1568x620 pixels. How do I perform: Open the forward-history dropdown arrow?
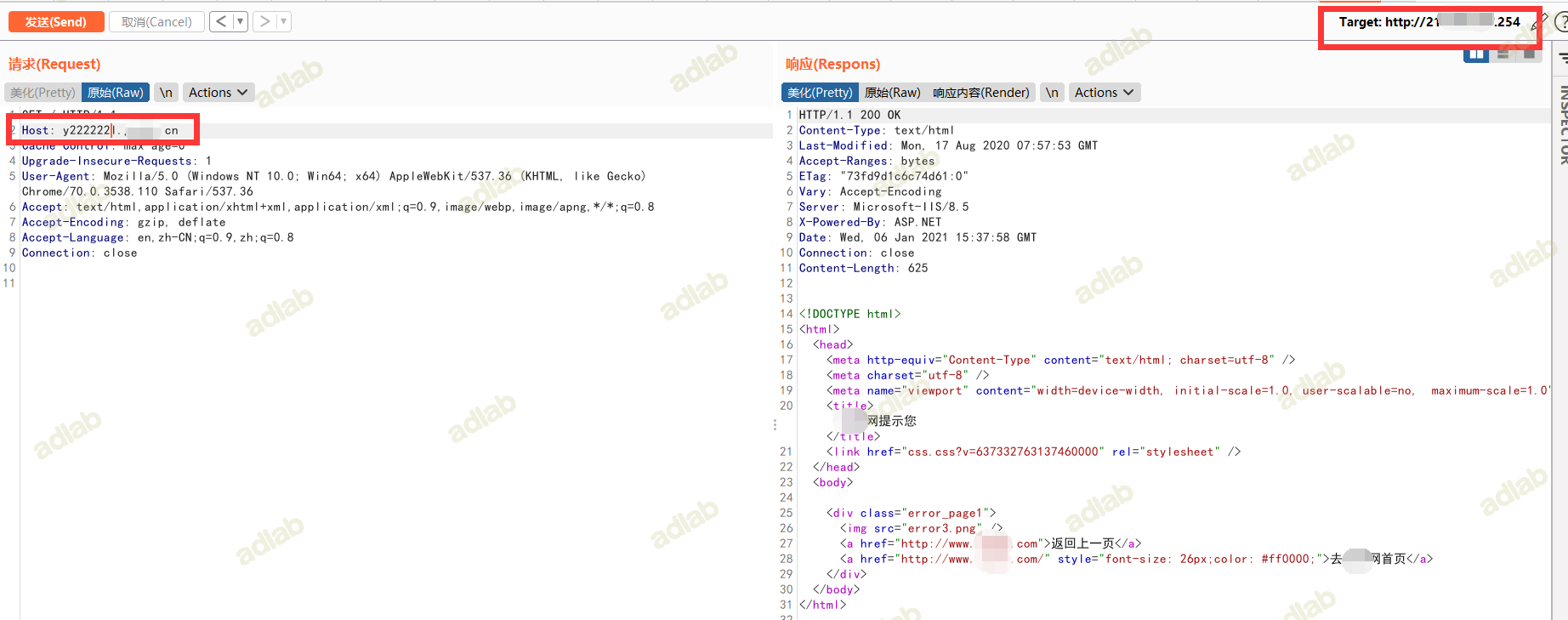coord(283,22)
